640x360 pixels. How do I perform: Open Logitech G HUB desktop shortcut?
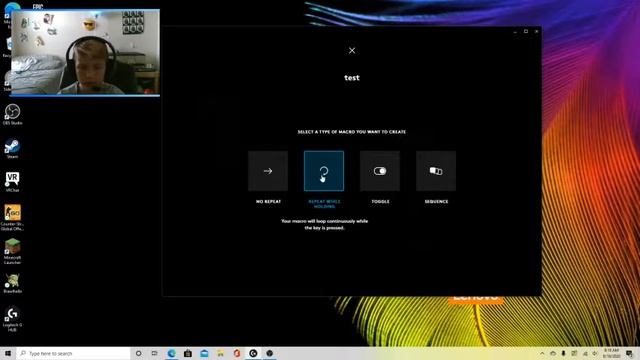(x=12, y=319)
